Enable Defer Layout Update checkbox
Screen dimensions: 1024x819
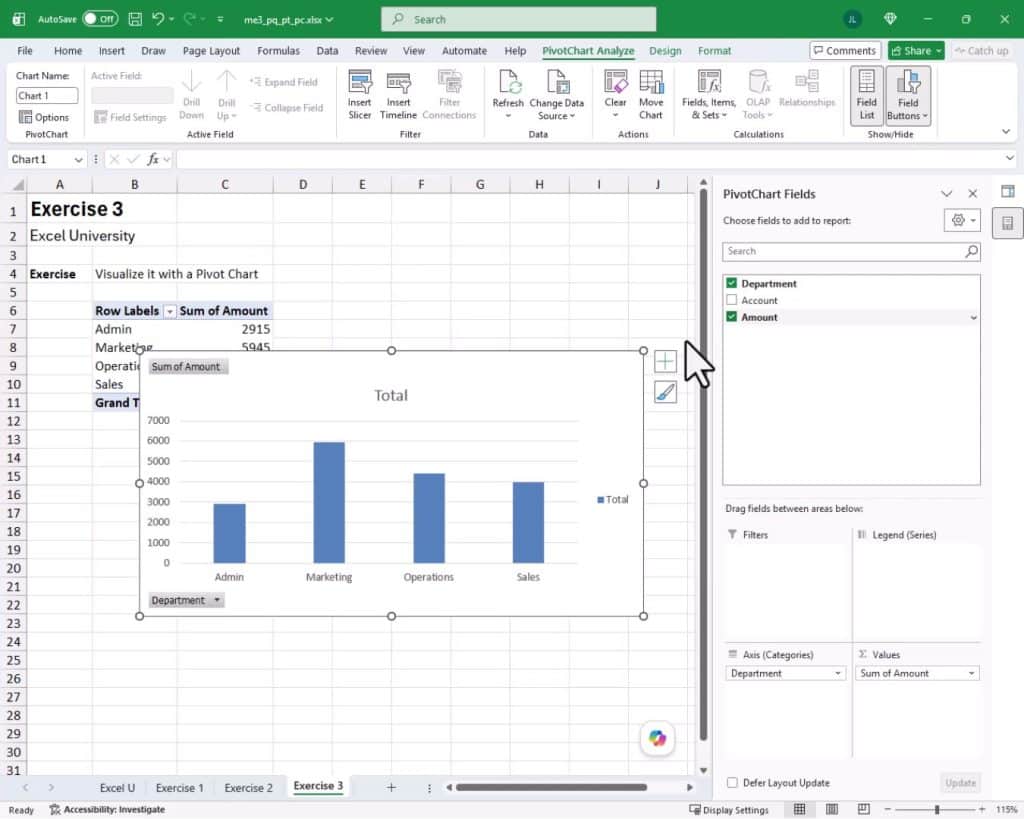(x=732, y=782)
